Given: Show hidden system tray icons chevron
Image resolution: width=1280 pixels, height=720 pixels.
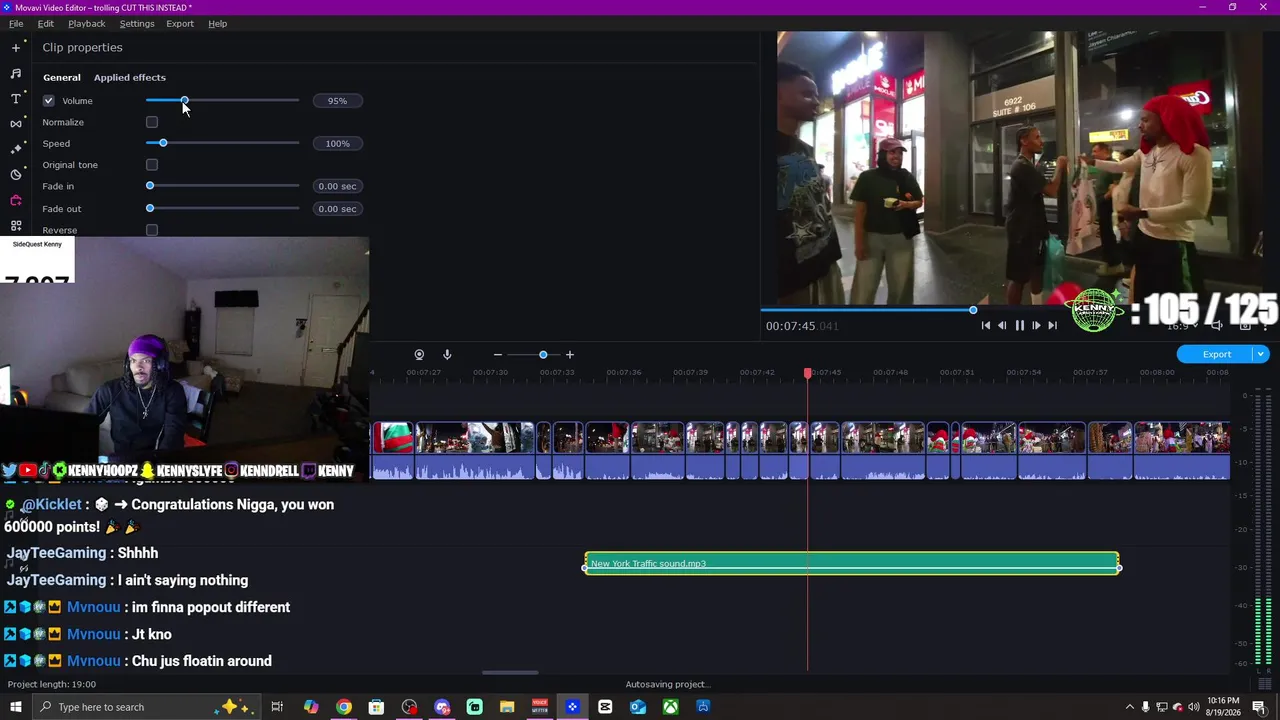Looking at the screenshot, I should coord(1130,707).
